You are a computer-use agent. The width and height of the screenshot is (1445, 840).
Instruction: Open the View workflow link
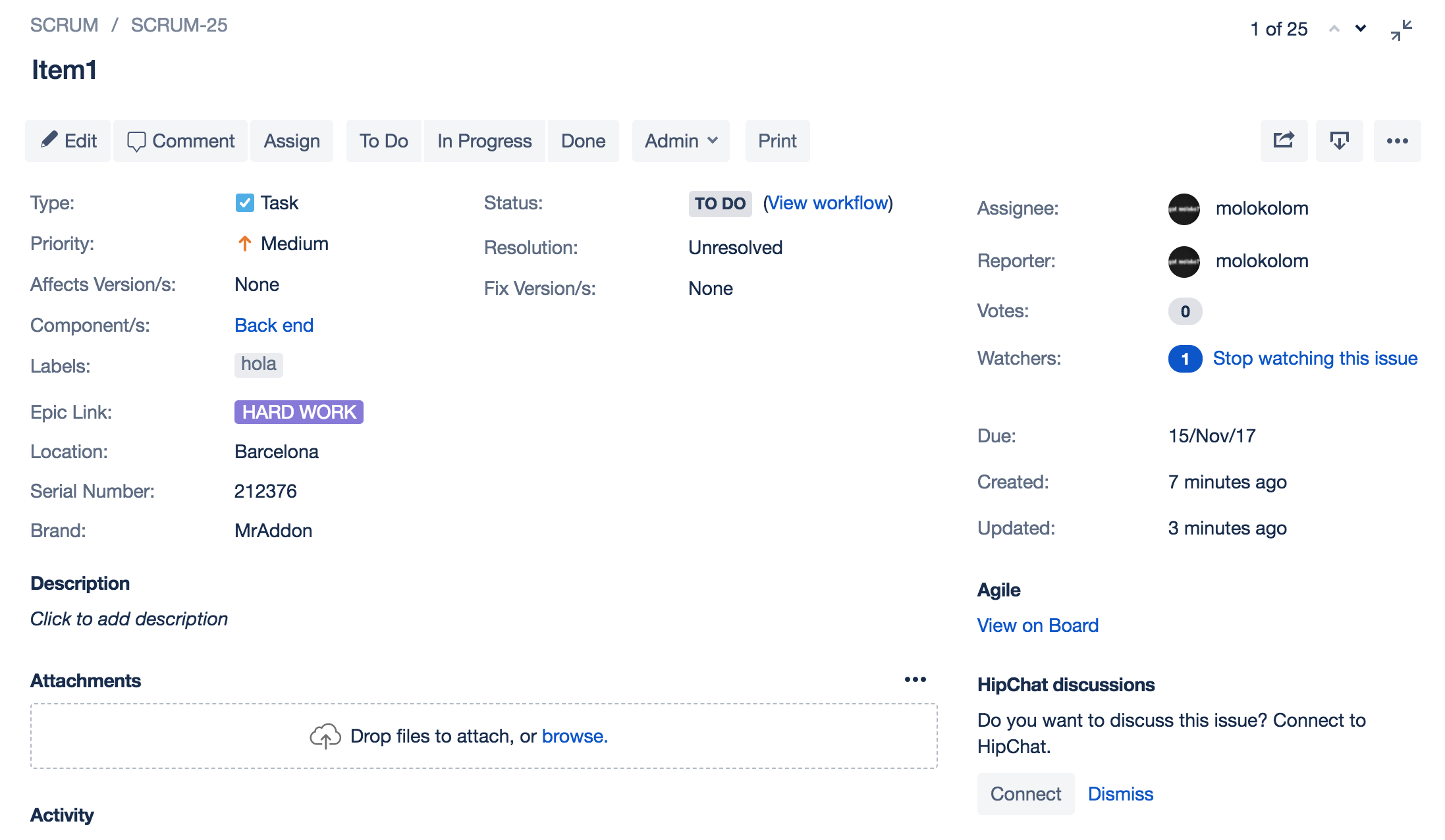[828, 203]
